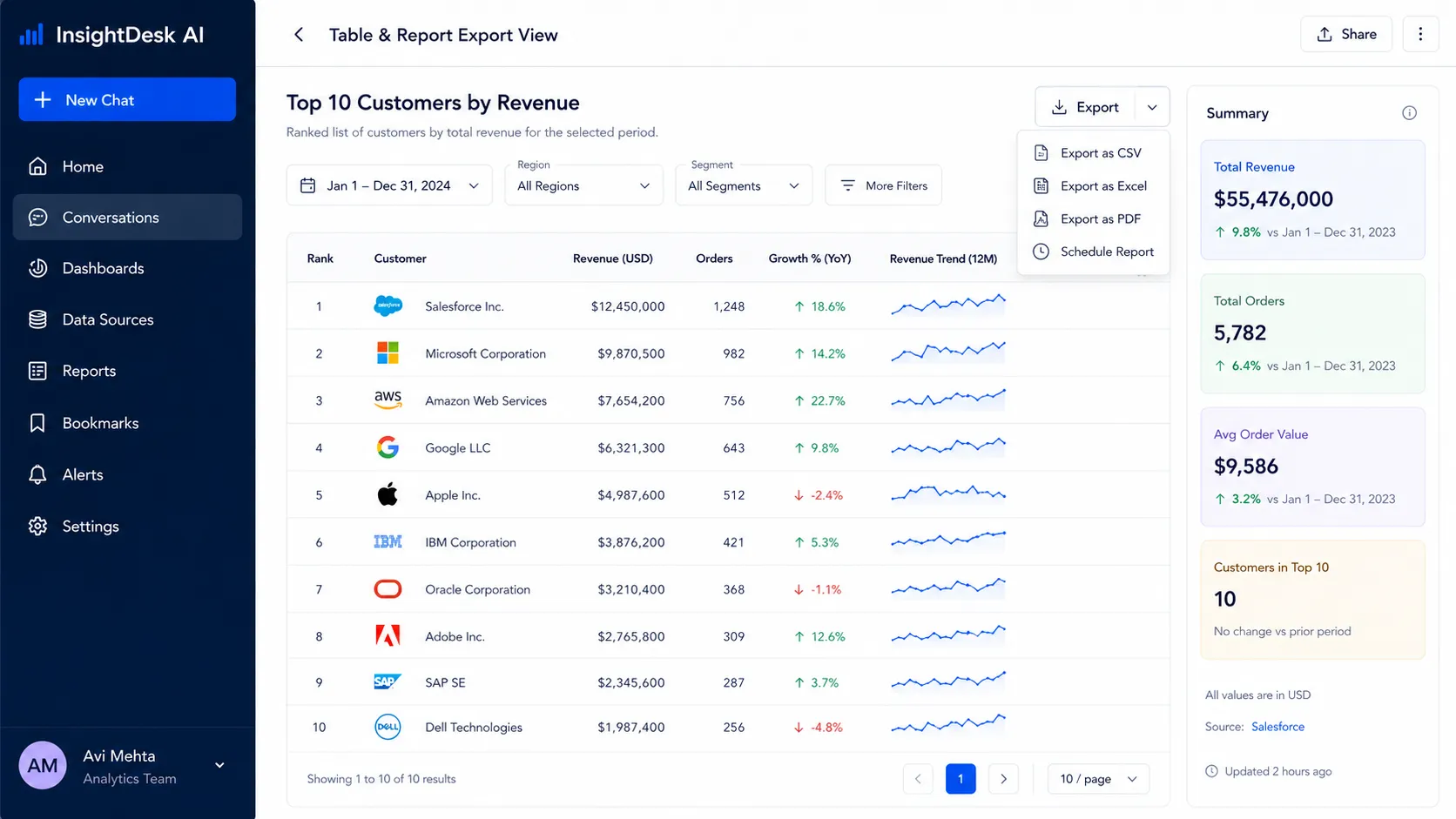Viewport: 1456px width, 819px height.
Task: Click the Orders column header
Action: point(714,258)
